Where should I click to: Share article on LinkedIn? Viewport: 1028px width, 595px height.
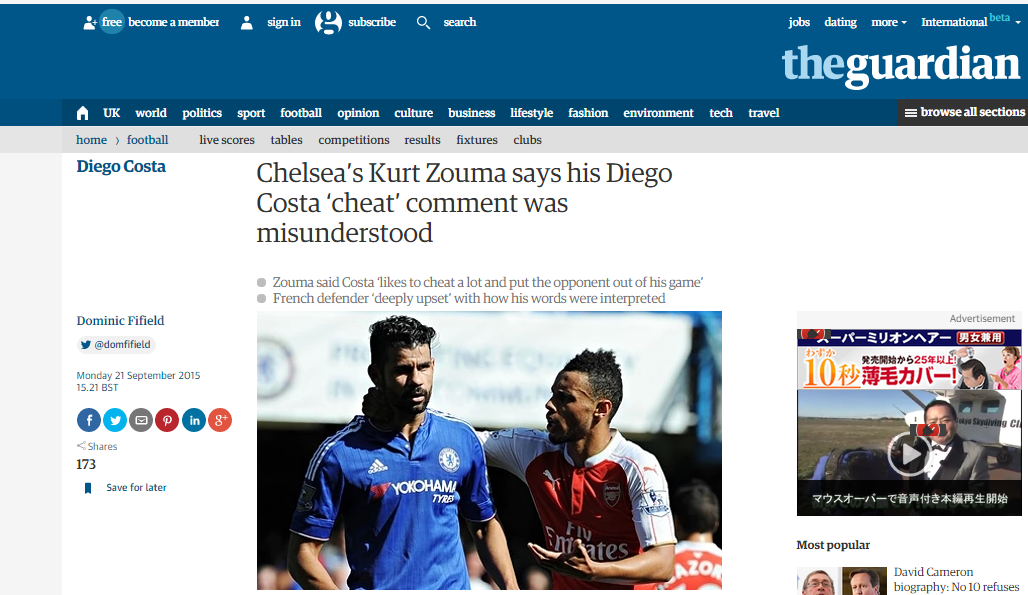tap(194, 420)
